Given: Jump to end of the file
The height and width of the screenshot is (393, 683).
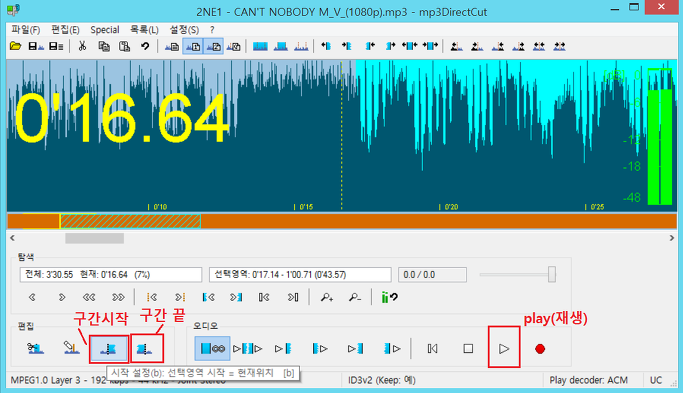Looking at the screenshot, I should pos(293,297).
